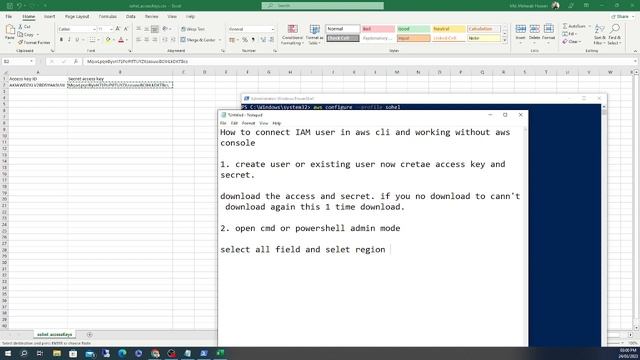Apply the yellow fill color
Viewport: 640px width, 360px height.
pos(108,40)
